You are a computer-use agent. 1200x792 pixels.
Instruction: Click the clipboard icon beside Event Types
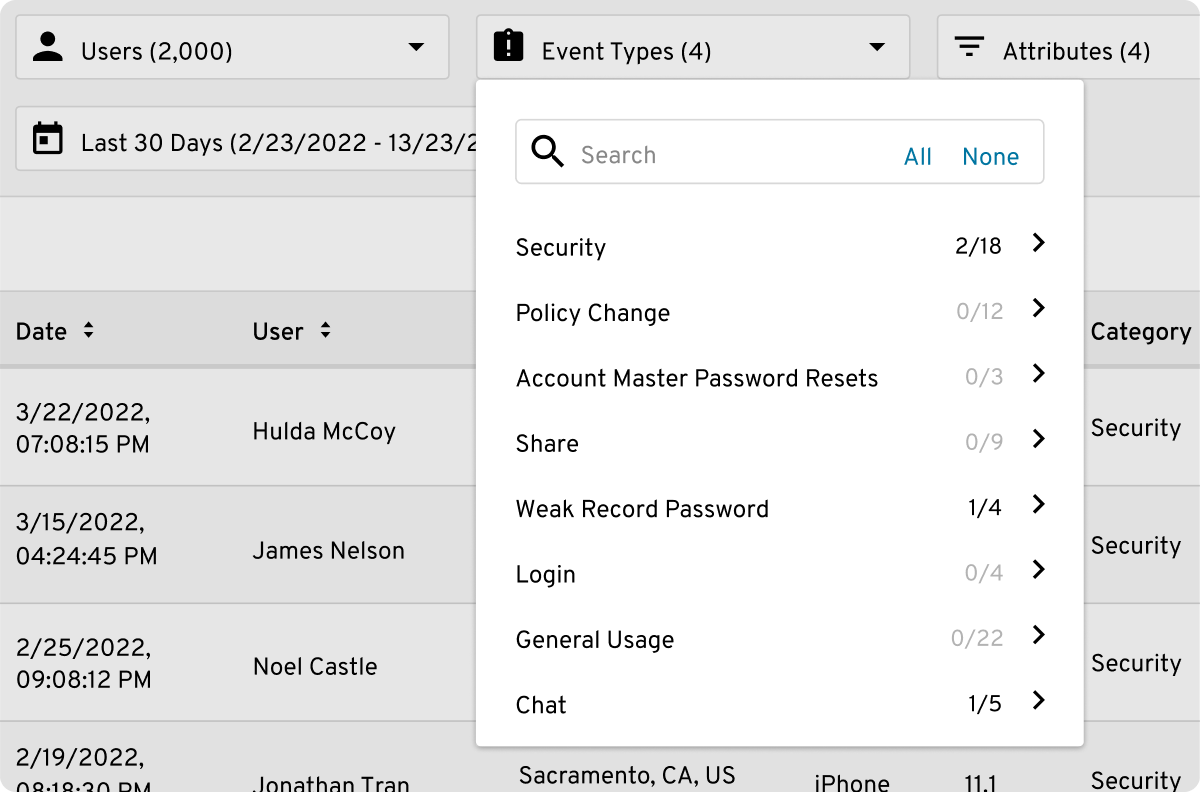tap(509, 46)
